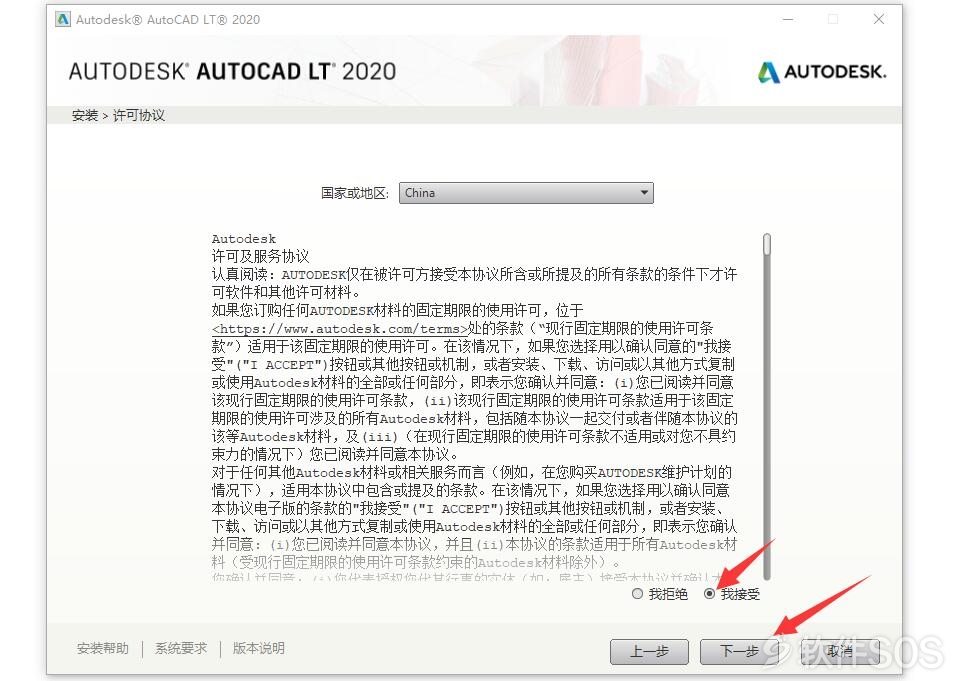Close the installer window

pyautogui.click(x=879, y=20)
